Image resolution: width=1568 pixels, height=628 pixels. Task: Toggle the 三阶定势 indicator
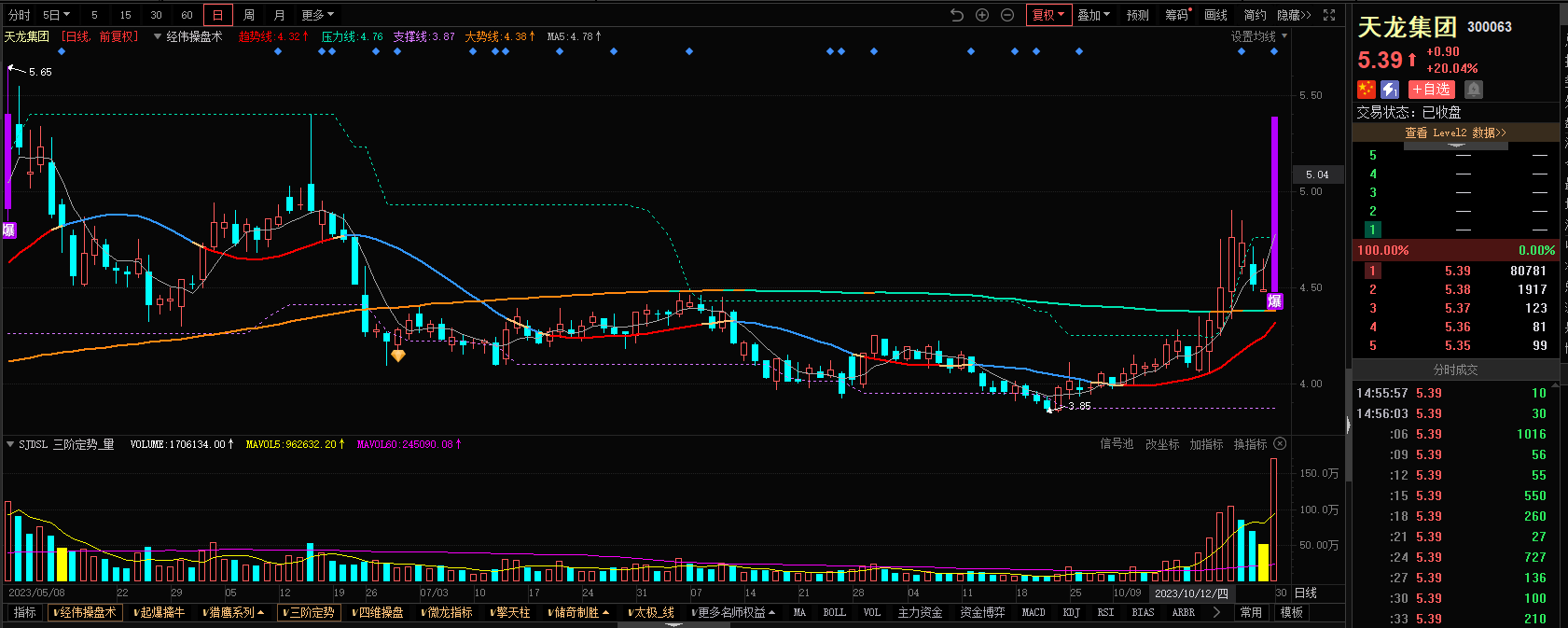[309, 613]
